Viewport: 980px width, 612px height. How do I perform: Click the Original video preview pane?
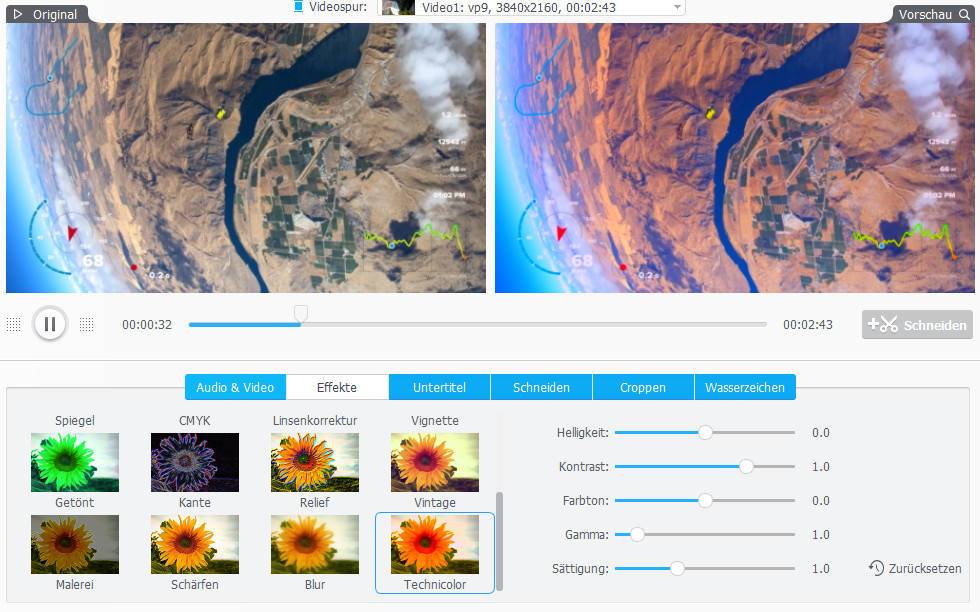tap(246, 158)
